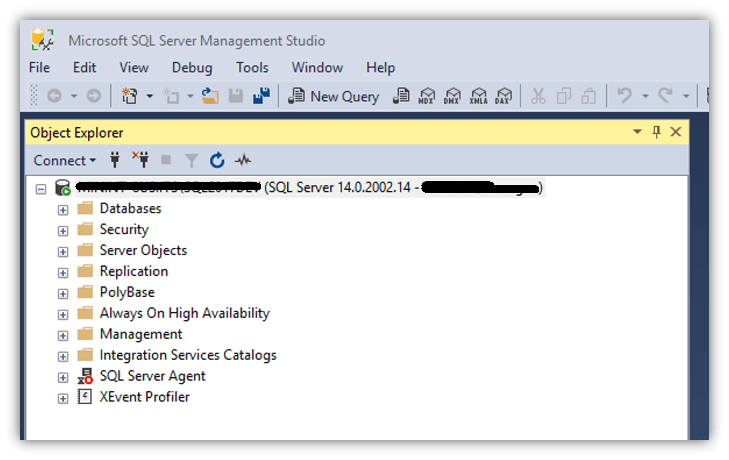Open the Connect dropdown in Object Explorer
The height and width of the screenshot is (460, 729).
coord(65,160)
